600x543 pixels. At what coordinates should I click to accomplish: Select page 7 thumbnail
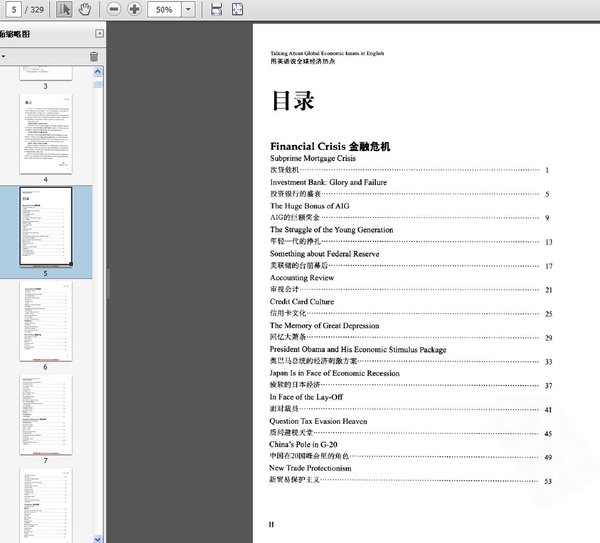click(46, 414)
